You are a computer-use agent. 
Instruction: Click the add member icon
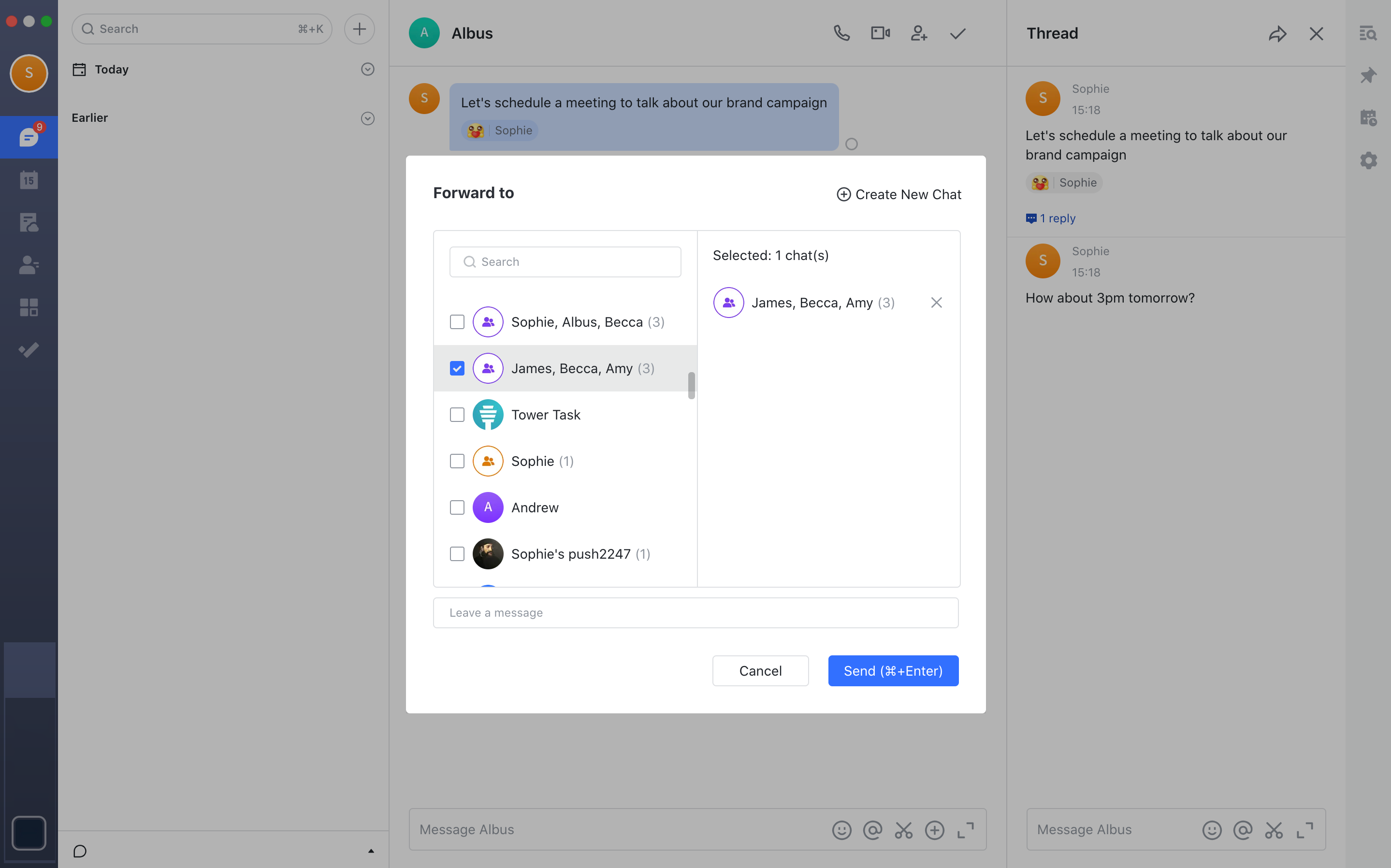point(918,33)
